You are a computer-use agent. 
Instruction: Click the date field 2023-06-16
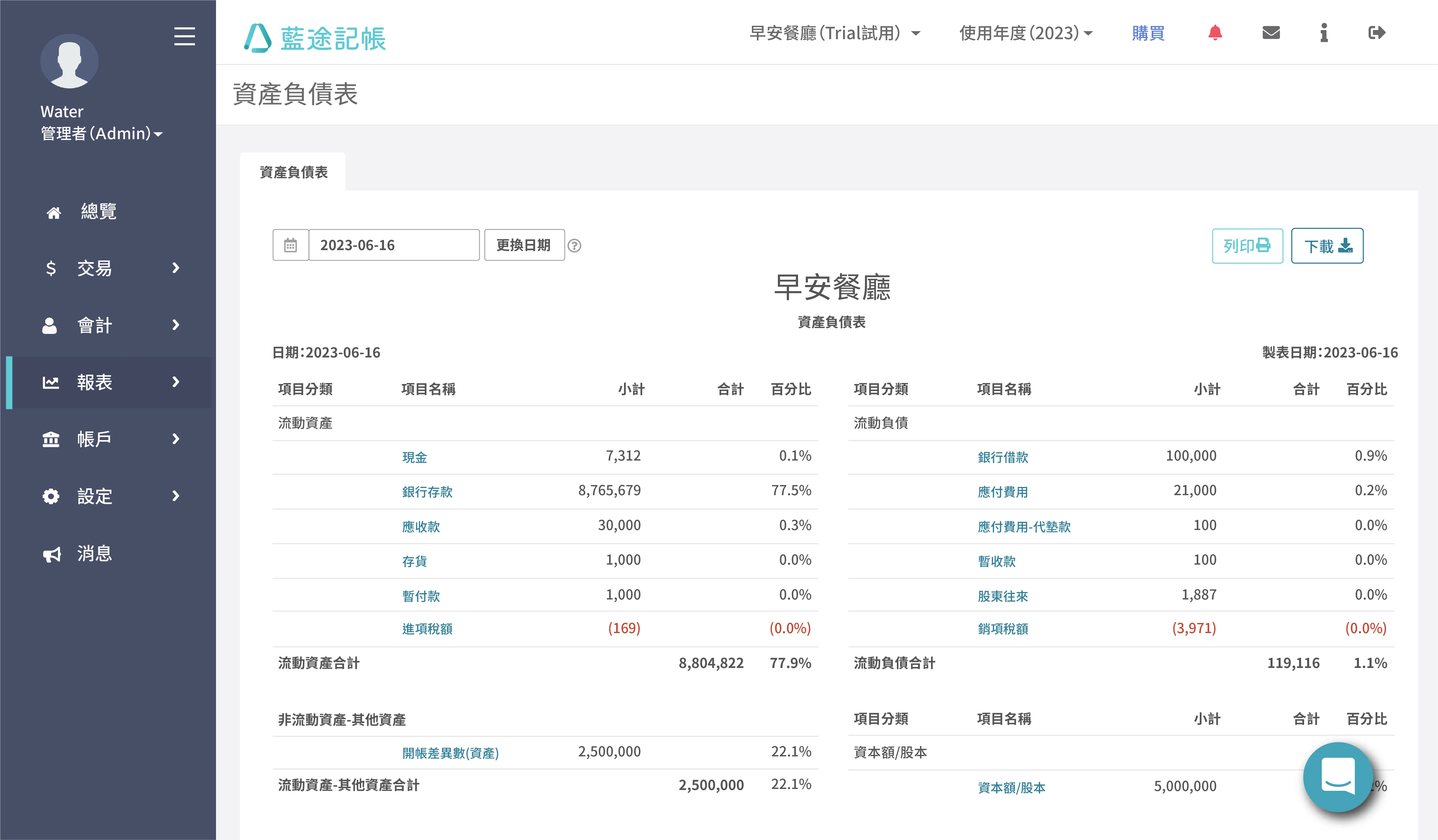(x=394, y=245)
